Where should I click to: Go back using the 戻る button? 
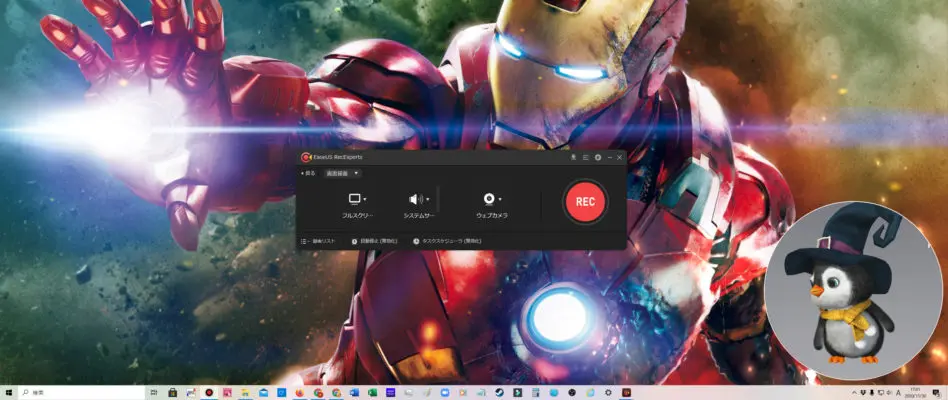pyautogui.click(x=308, y=173)
